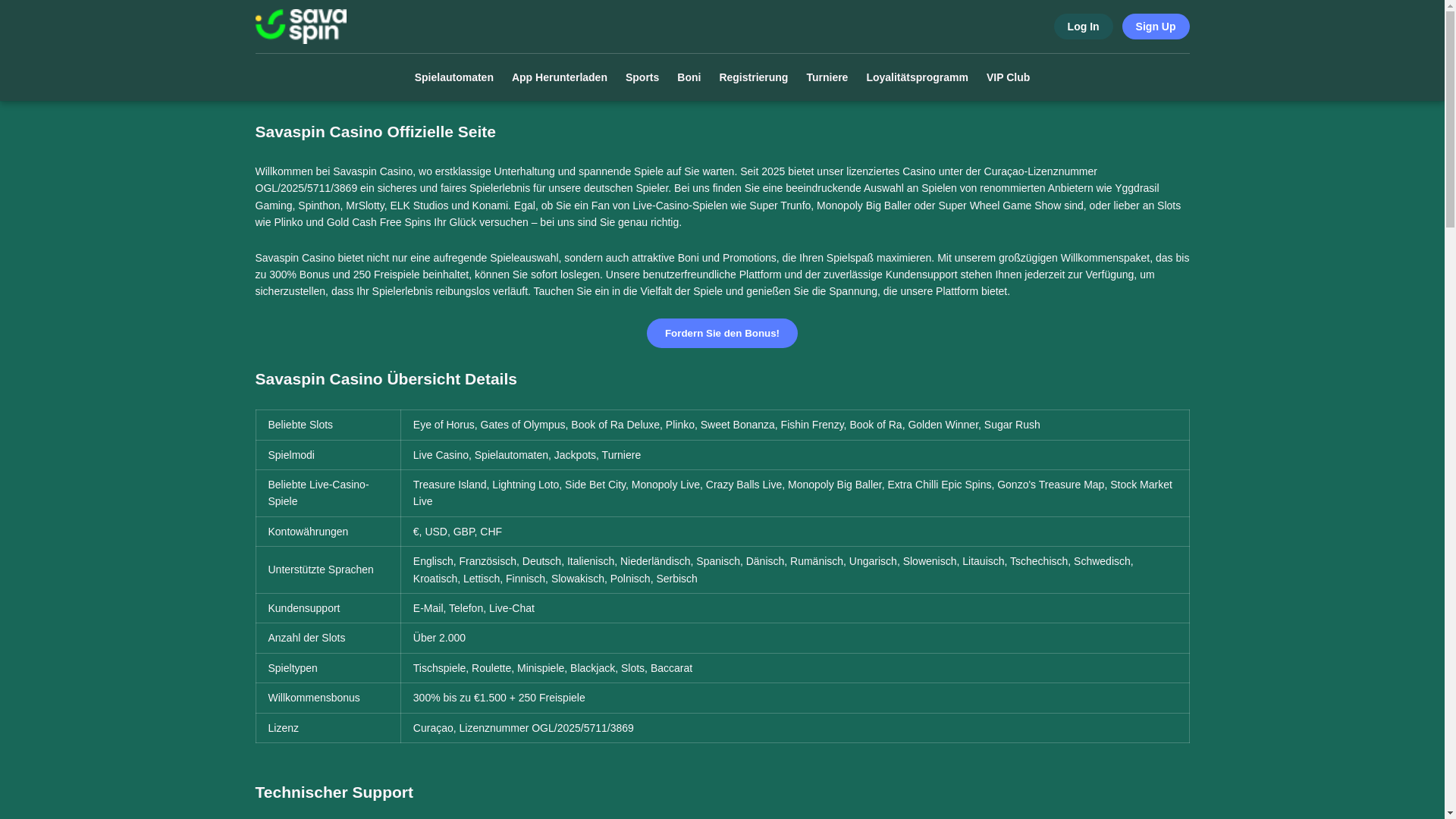Visit VIP Club page

[x=1008, y=77]
